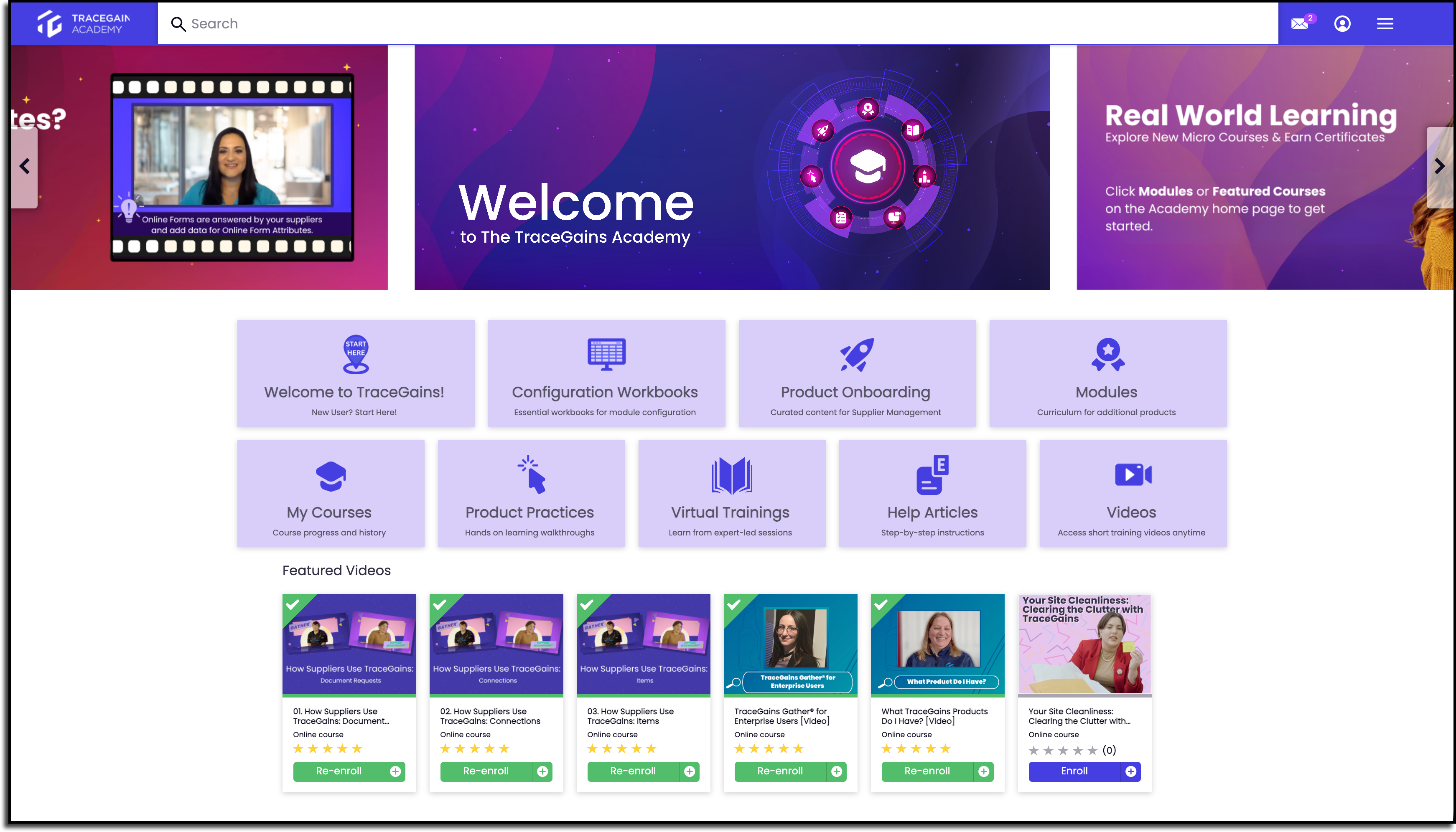Image resolution: width=1456 pixels, height=832 pixels.
Task: Re-enroll in Connections course
Action: 486,771
